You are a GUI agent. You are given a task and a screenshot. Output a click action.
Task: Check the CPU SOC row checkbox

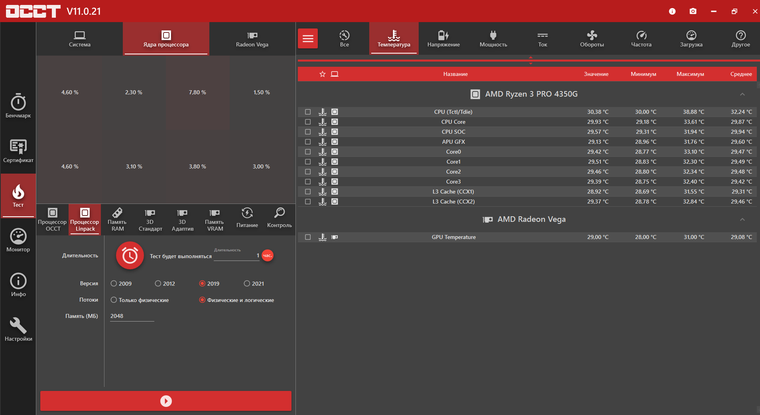(308, 132)
